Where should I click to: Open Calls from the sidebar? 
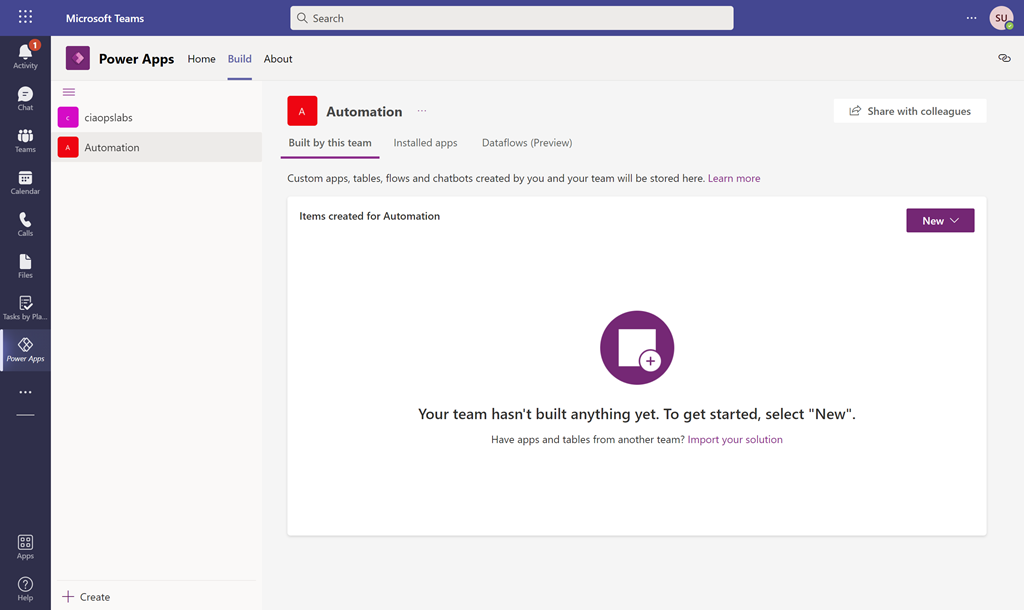[25, 224]
